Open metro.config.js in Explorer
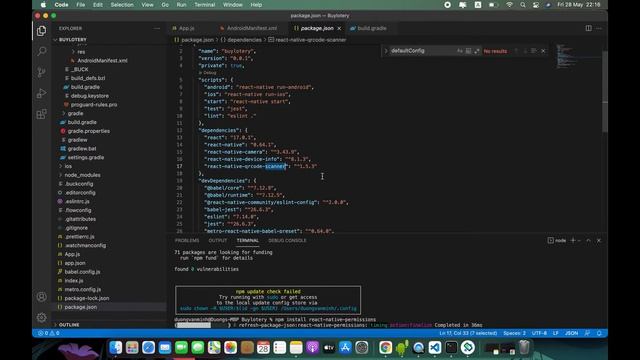 [x=82, y=289]
